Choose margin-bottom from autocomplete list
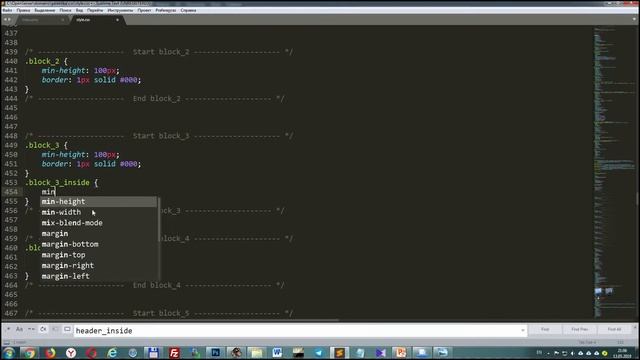 point(98,244)
